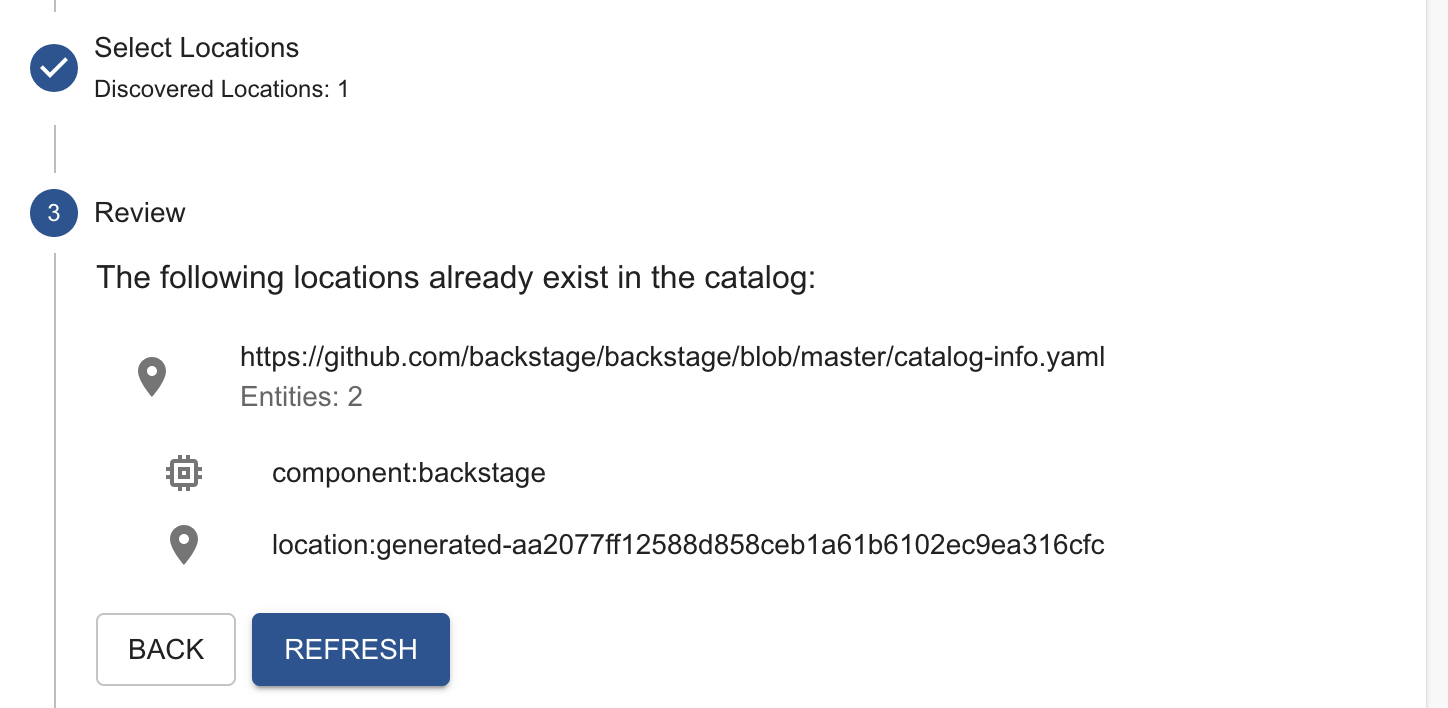Click the numbered circle icon for Review step
The width and height of the screenshot is (1448, 708).
[53, 213]
